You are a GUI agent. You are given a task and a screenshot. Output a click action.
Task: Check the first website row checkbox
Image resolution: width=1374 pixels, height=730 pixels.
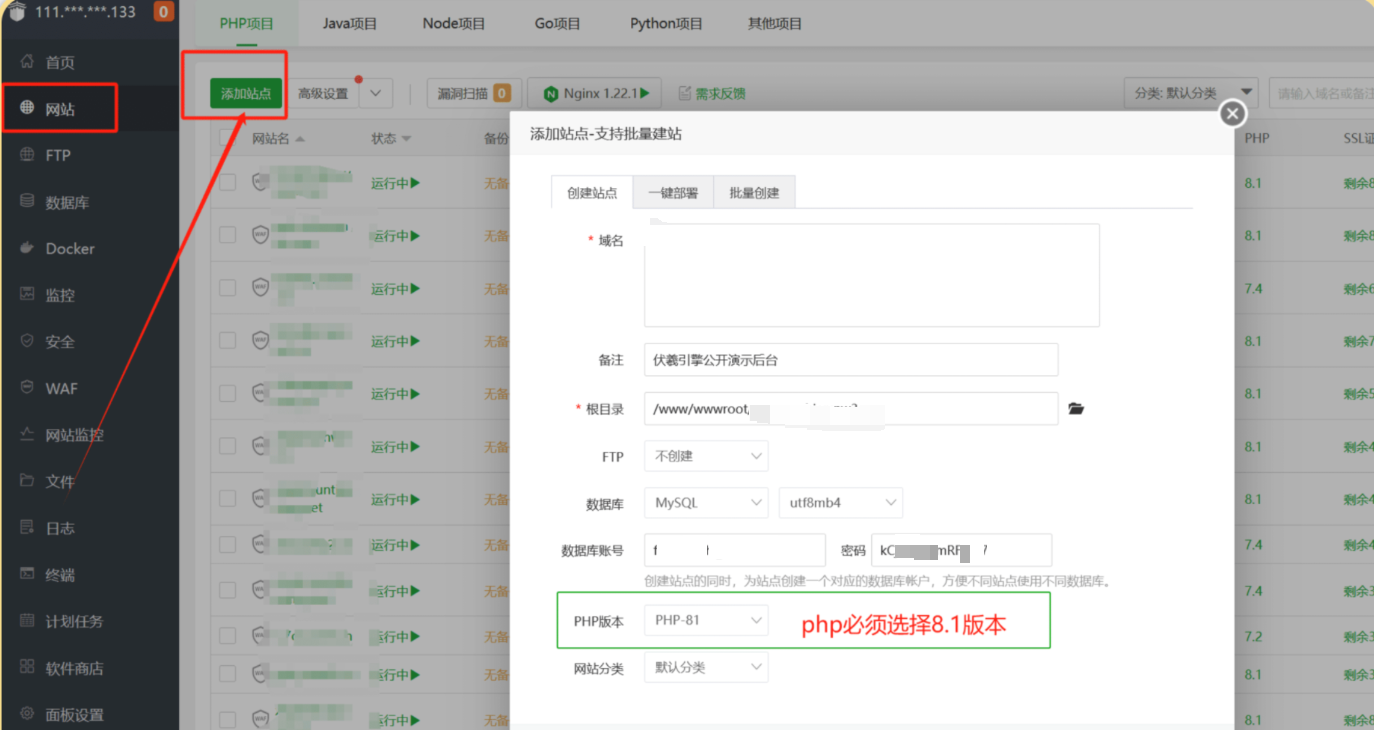click(x=226, y=182)
